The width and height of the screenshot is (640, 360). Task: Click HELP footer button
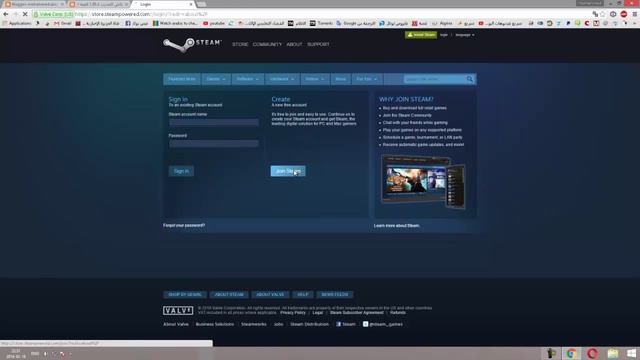click(303, 294)
